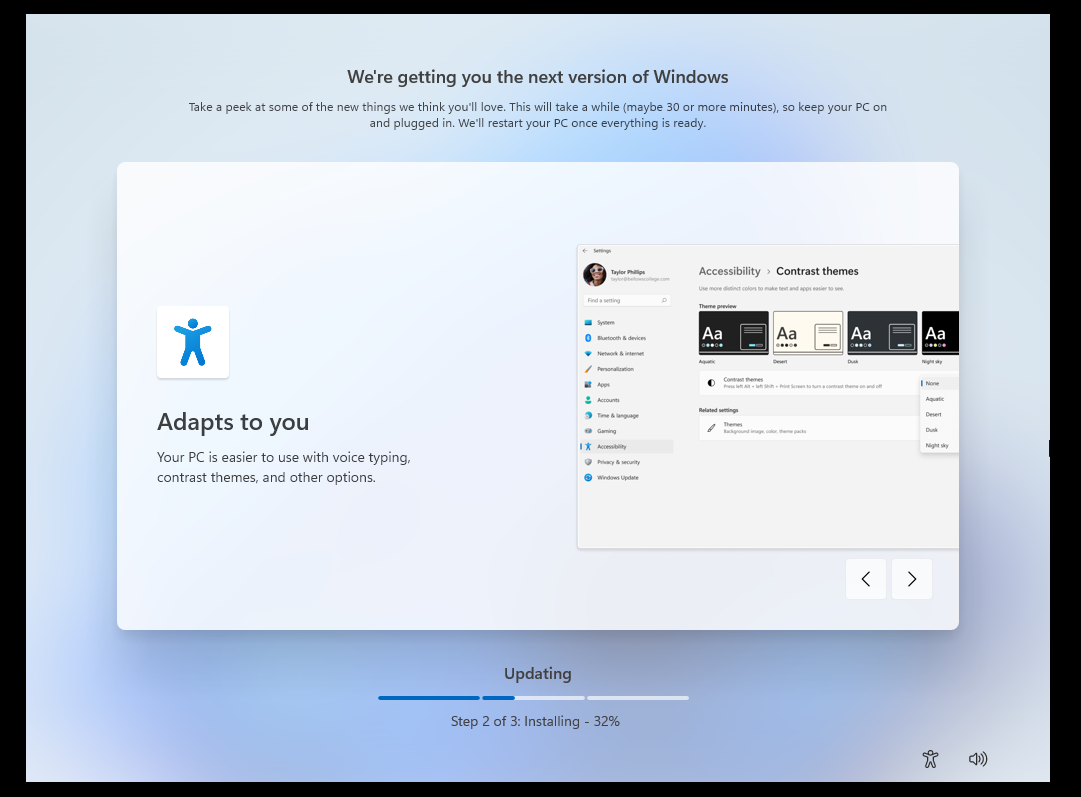Click the Taylor Phillips profile picture
The width and height of the screenshot is (1081, 797).
pyautogui.click(x=594, y=274)
